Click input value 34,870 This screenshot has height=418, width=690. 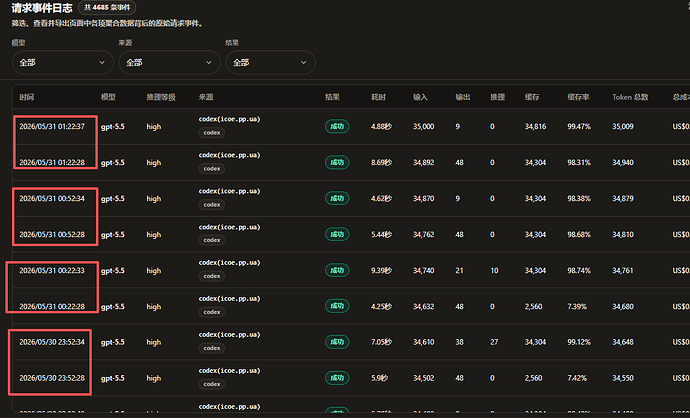[x=423, y=199]
